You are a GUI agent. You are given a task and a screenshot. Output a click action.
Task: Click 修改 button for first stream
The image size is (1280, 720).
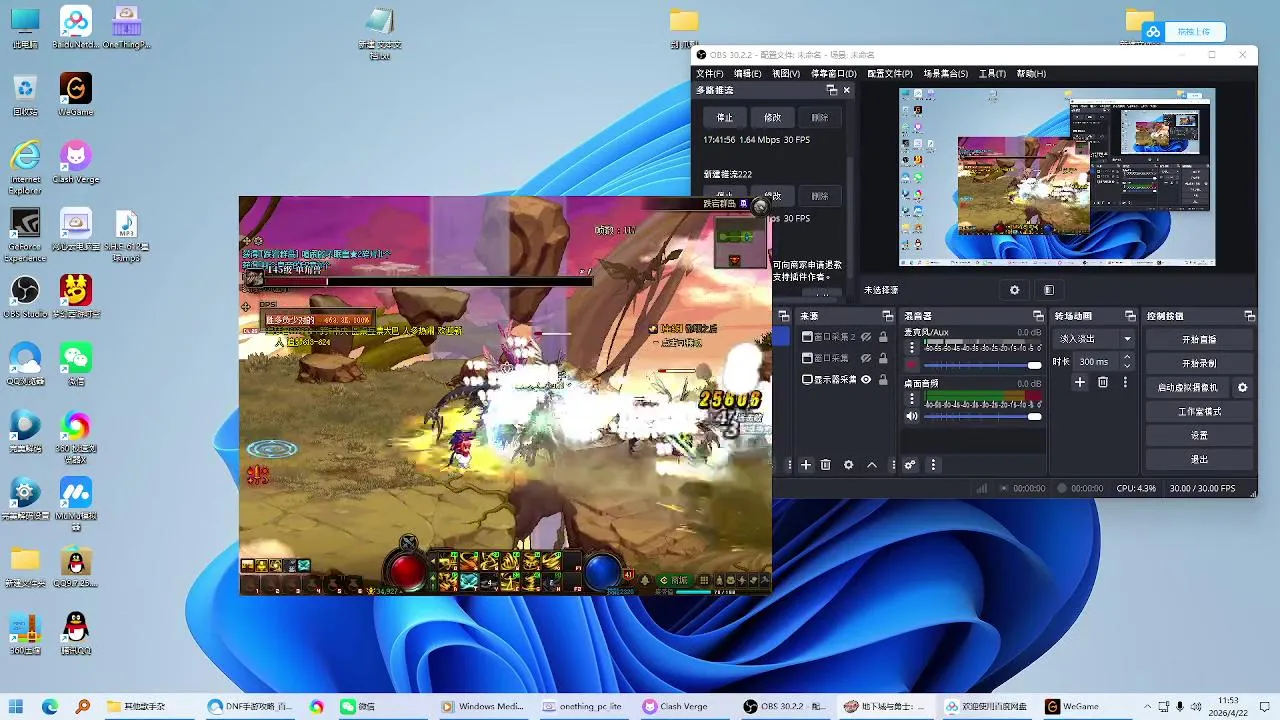pos(773,117)
